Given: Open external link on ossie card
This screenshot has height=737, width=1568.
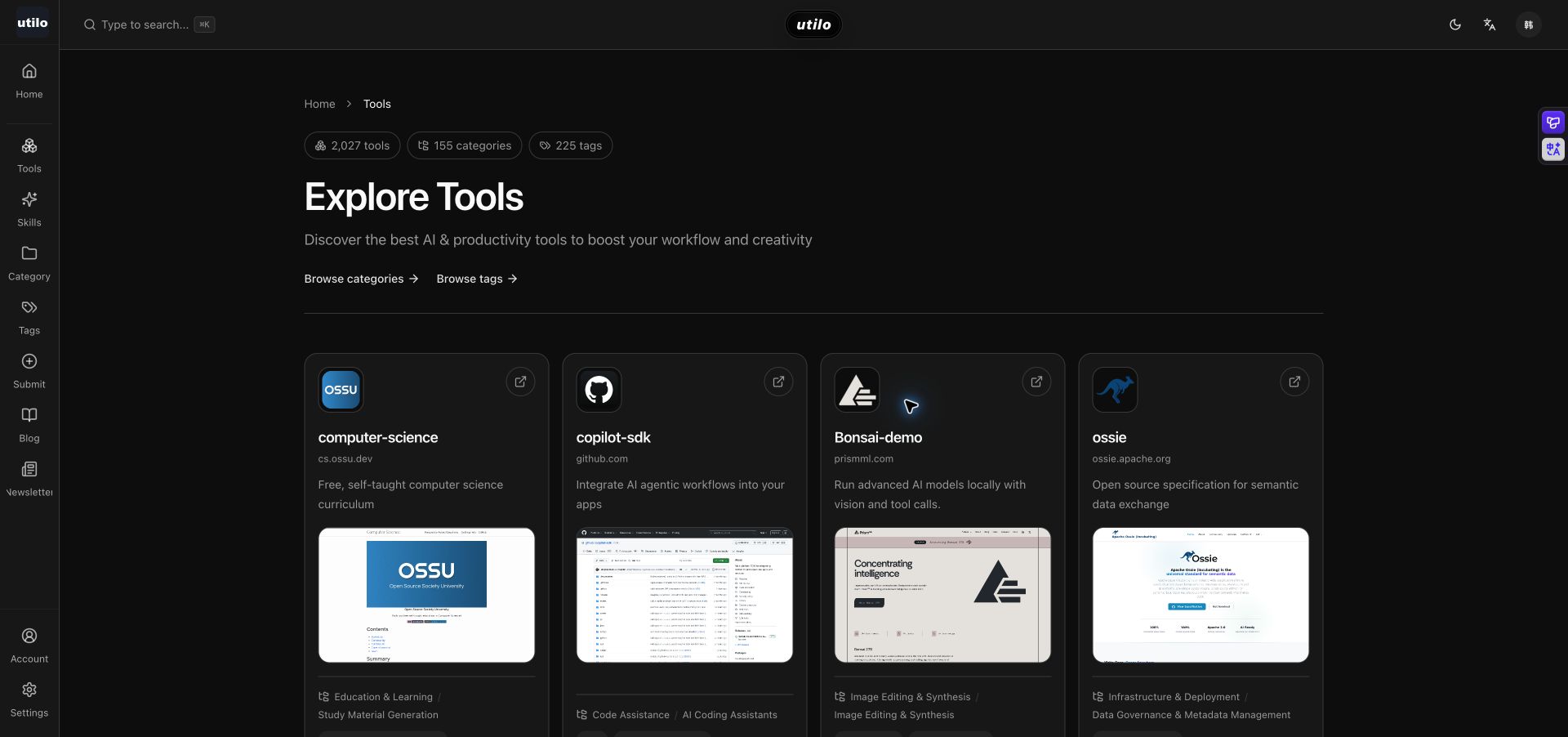Looking at the screenshot, I should click(x=1294, y=382).
